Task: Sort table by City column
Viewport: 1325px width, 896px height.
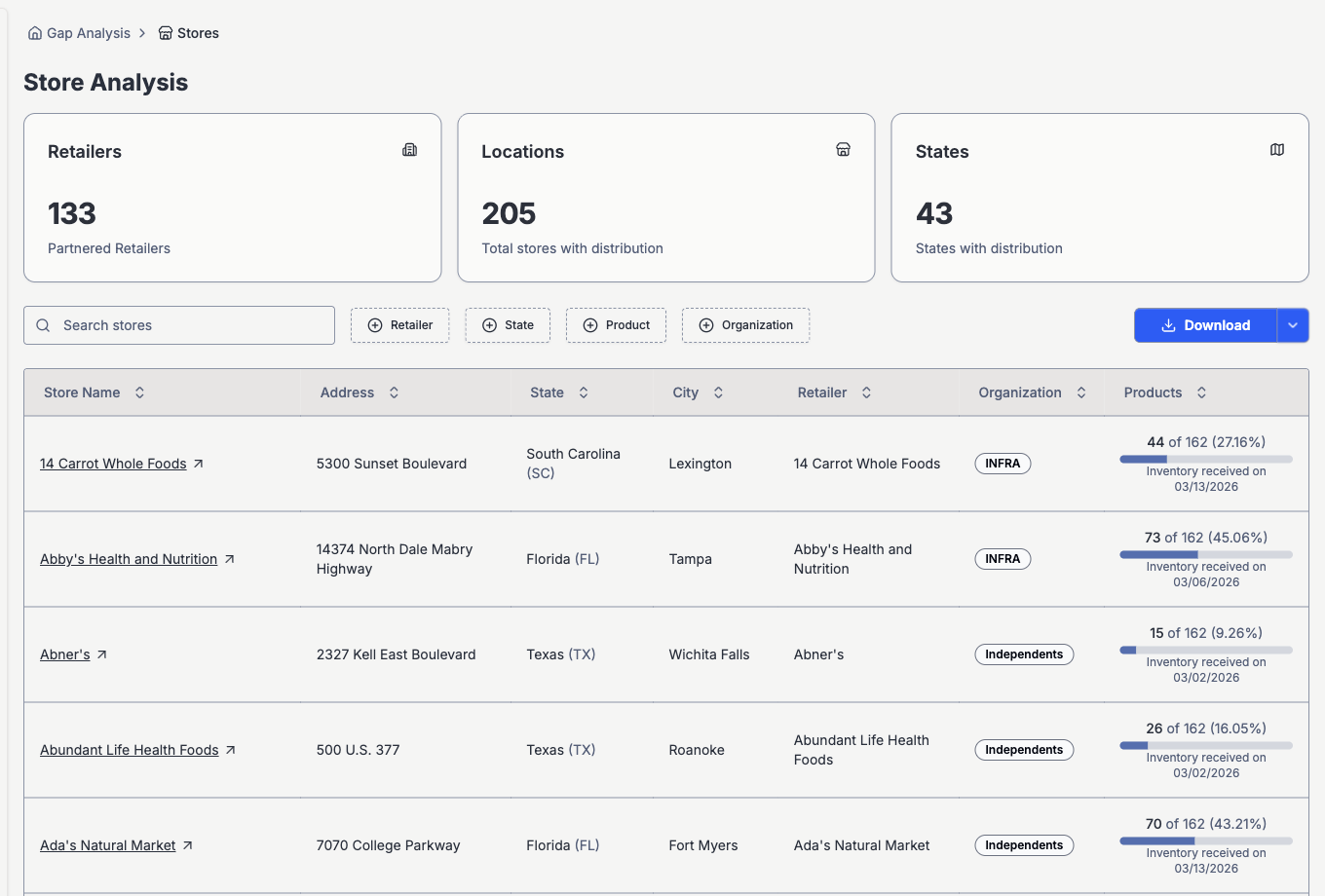Action: (x=698, y=392)
